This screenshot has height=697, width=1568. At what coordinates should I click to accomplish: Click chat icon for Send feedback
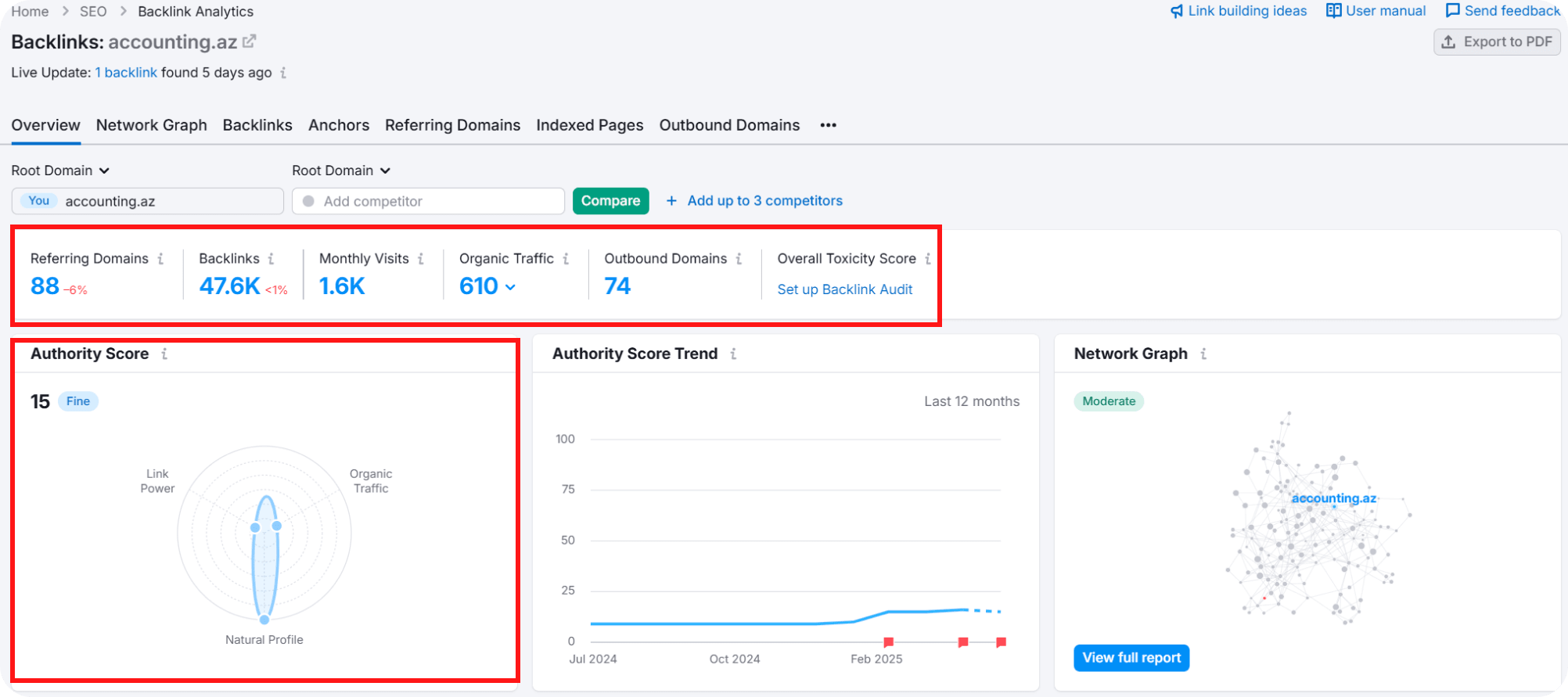(1452, 11)
